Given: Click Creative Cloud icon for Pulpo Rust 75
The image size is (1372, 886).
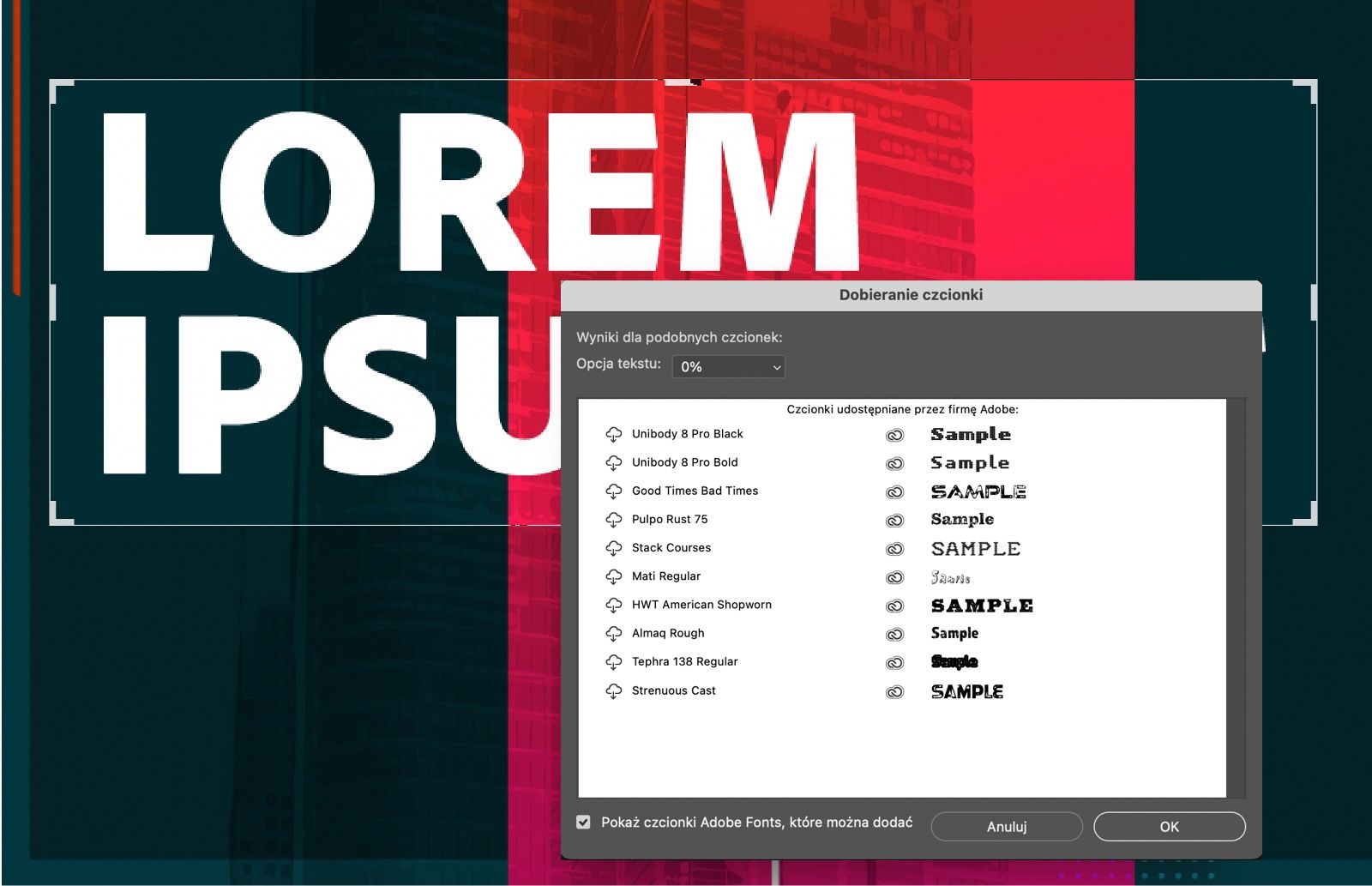Looking at the screenshot, I should [x=894, y=521].
